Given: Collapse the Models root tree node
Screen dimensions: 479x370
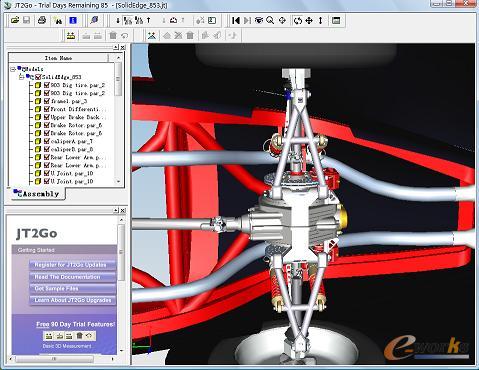Looking at the screenshot, I should 13,69.
